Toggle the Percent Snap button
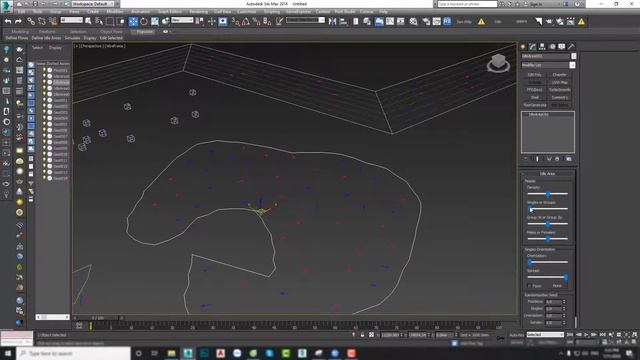The height and width of the screenshot is (360, 640). coord(256,21)
